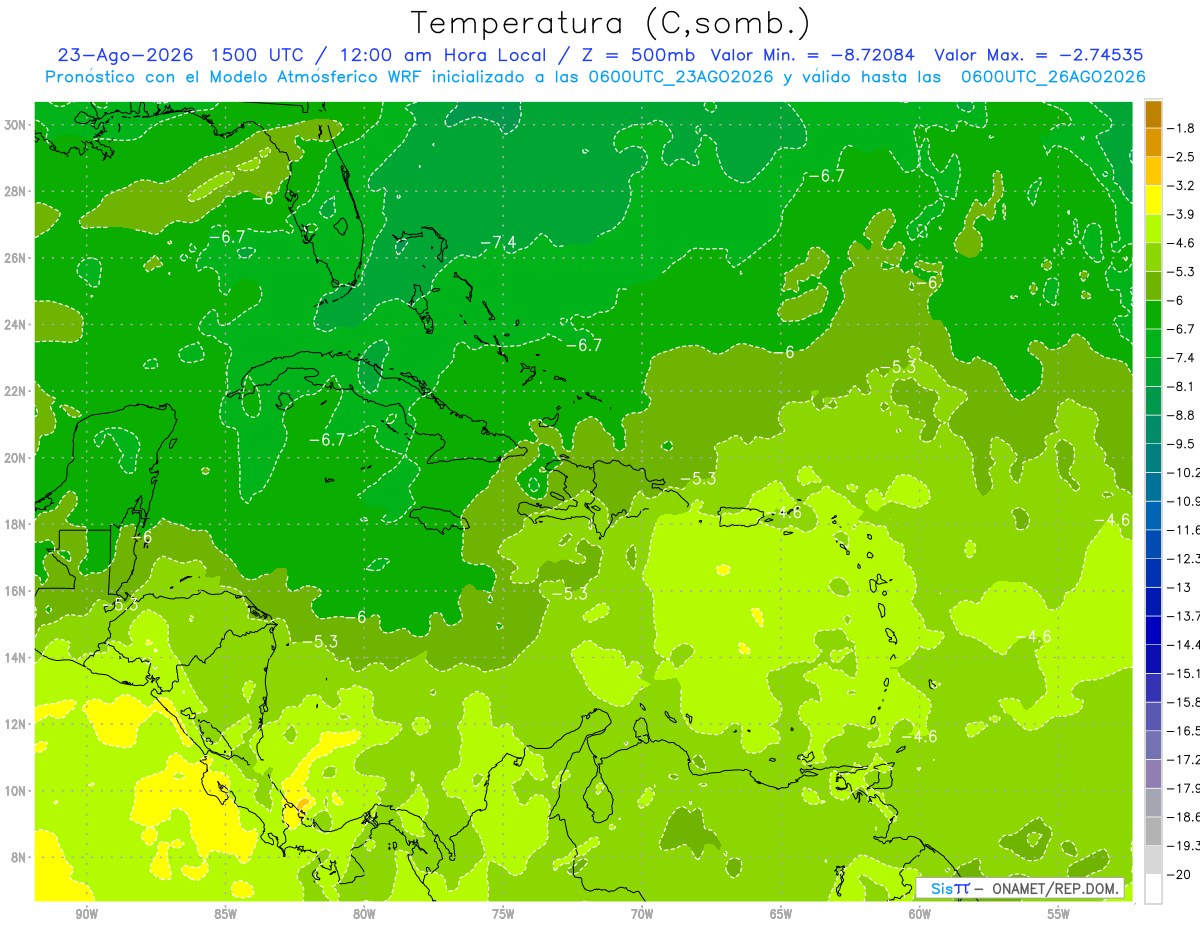Click the 14N latitude axis label
Screen dimensions: 1200x927
(x=16, y=657)
